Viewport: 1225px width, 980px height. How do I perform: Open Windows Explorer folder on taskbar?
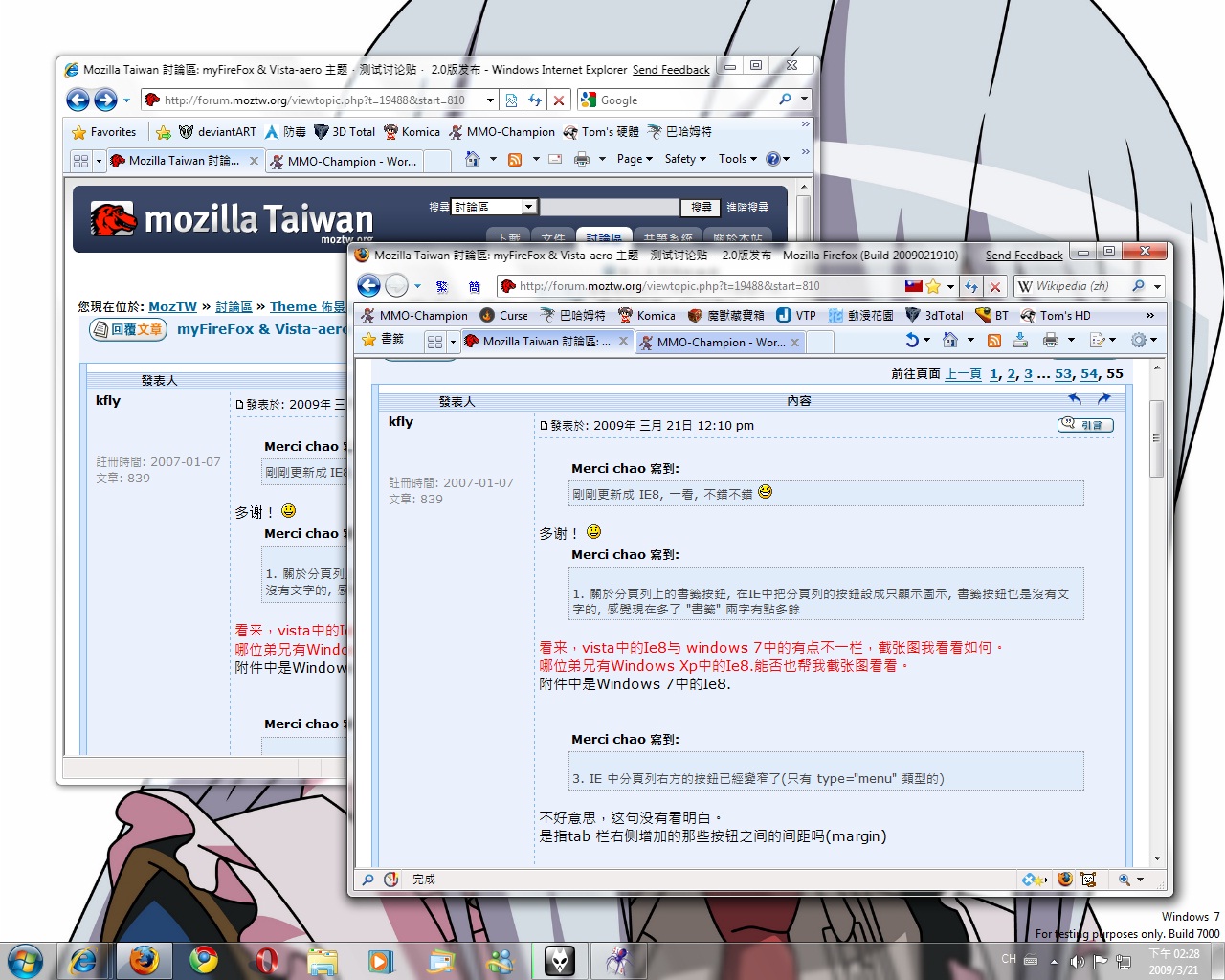tap(323, 960)
